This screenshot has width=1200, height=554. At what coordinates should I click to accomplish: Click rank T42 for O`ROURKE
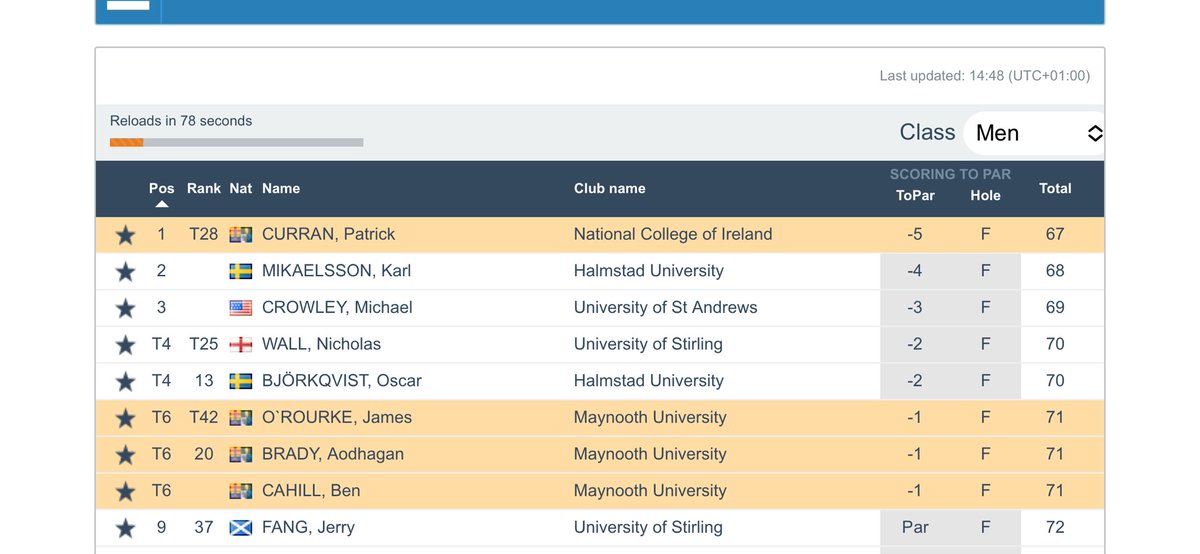click(204, 418)
